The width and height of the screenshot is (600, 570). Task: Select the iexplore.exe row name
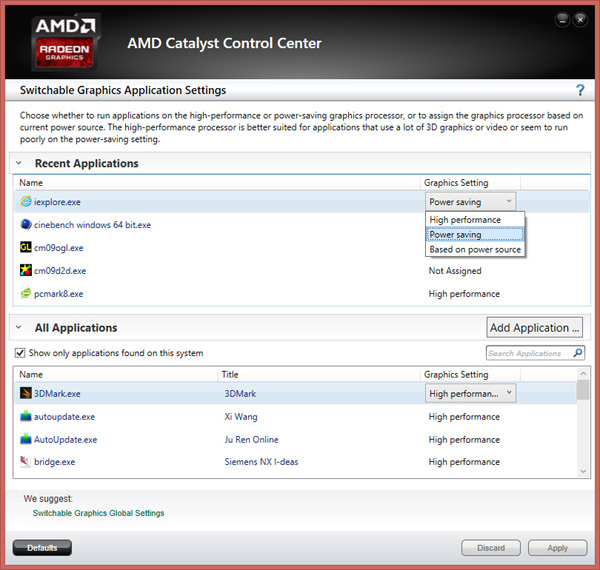pos(57,202)
